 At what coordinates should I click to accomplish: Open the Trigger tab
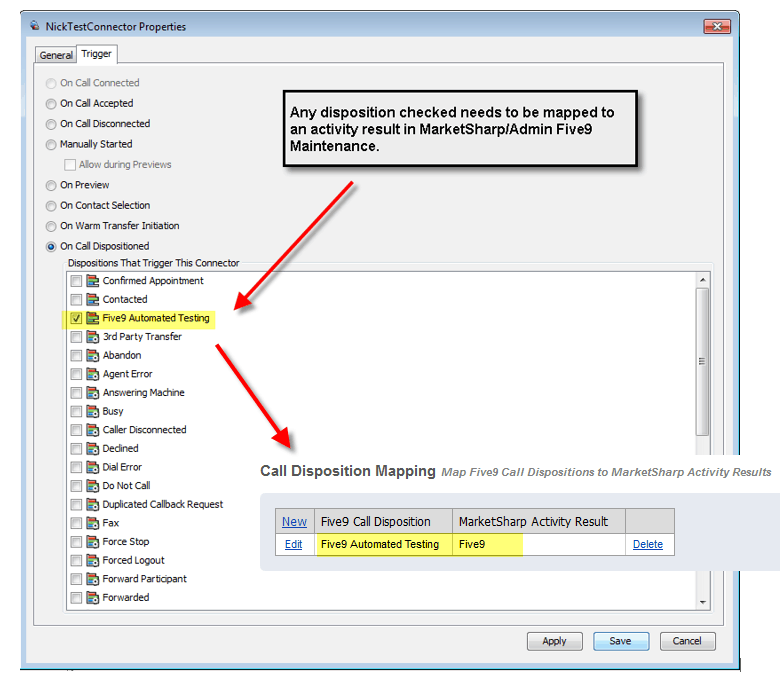(x=97, y=54)
